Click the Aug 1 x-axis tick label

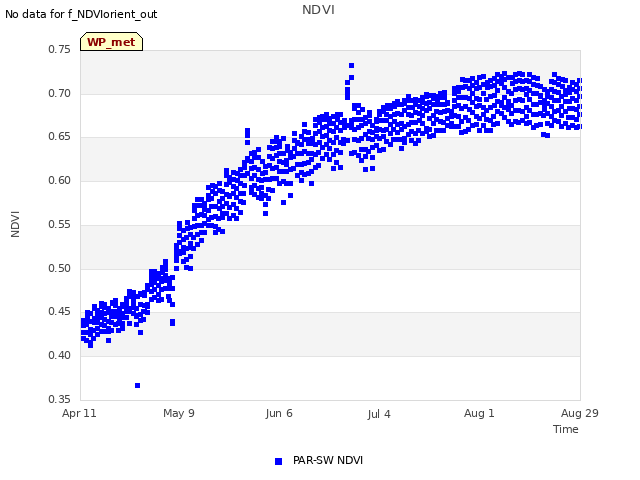pyautogui.click(x=479, y=413)
